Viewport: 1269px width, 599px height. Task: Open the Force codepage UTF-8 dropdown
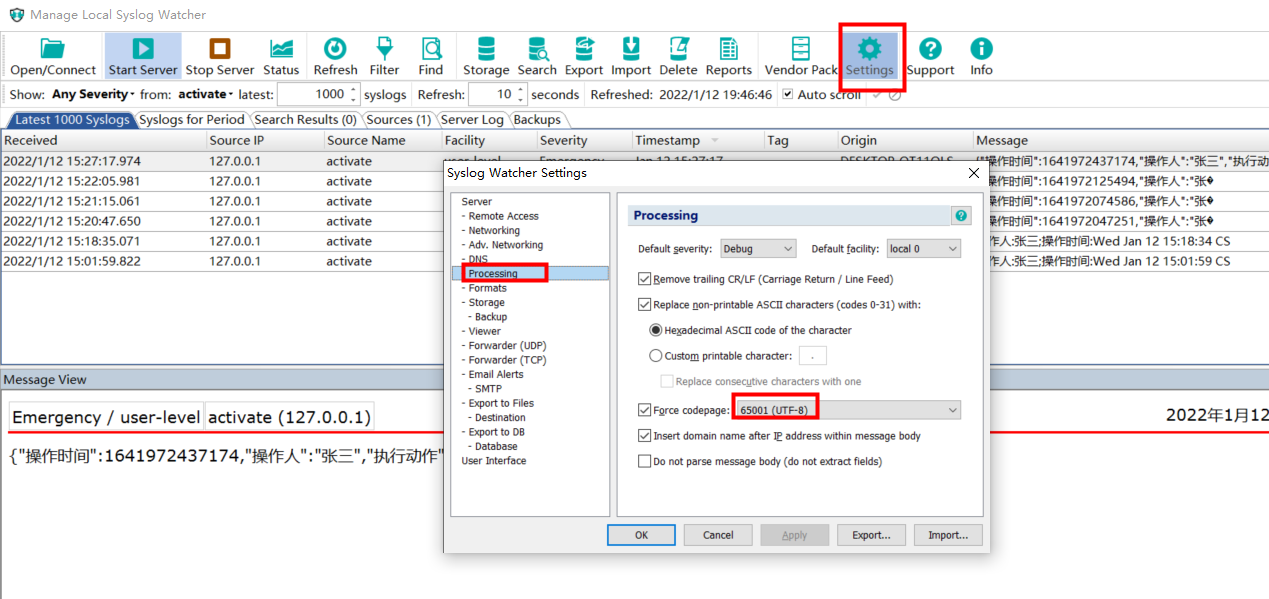pos(848,410)
